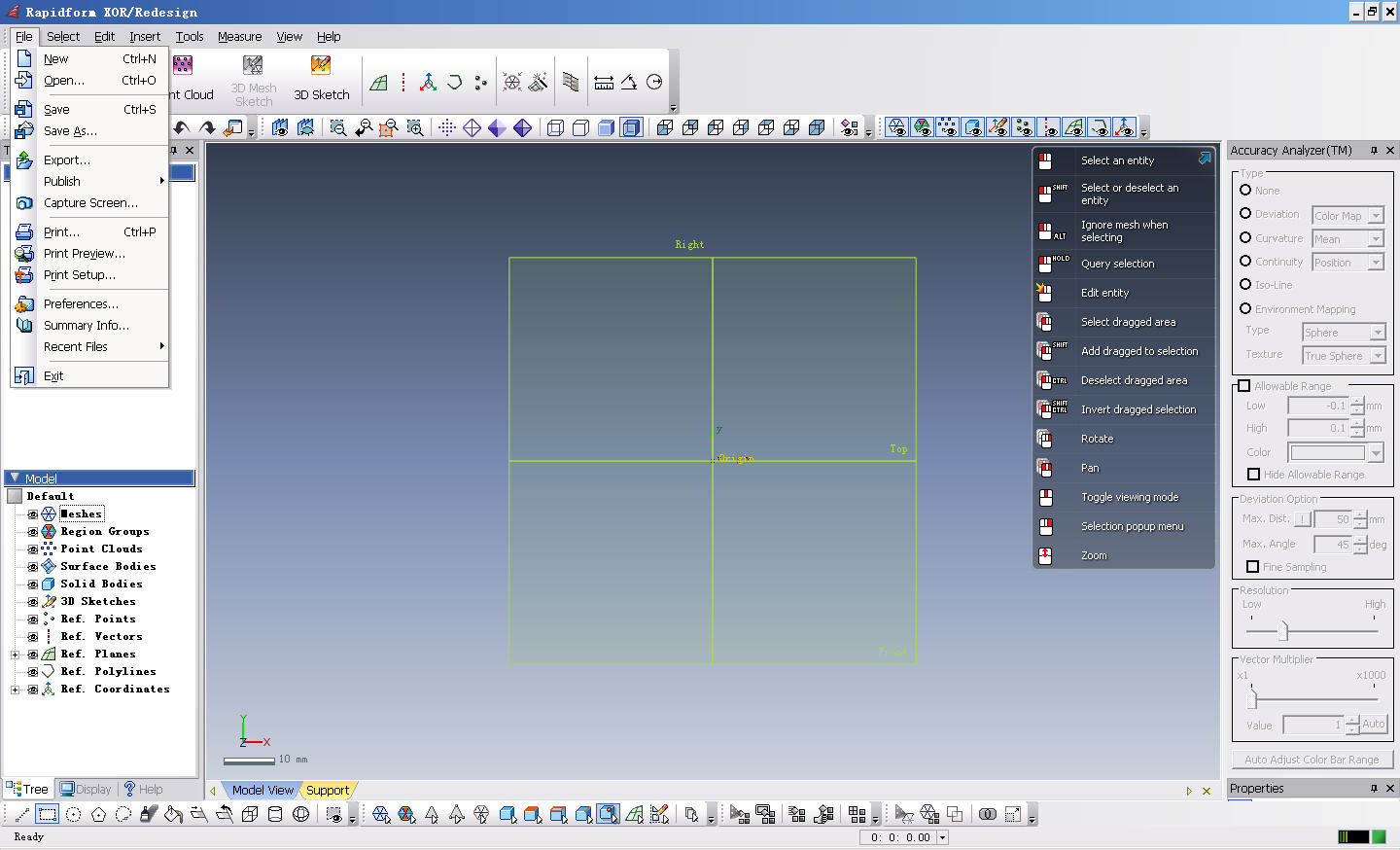Enable the Fine Sampling checkbox

1252,567
